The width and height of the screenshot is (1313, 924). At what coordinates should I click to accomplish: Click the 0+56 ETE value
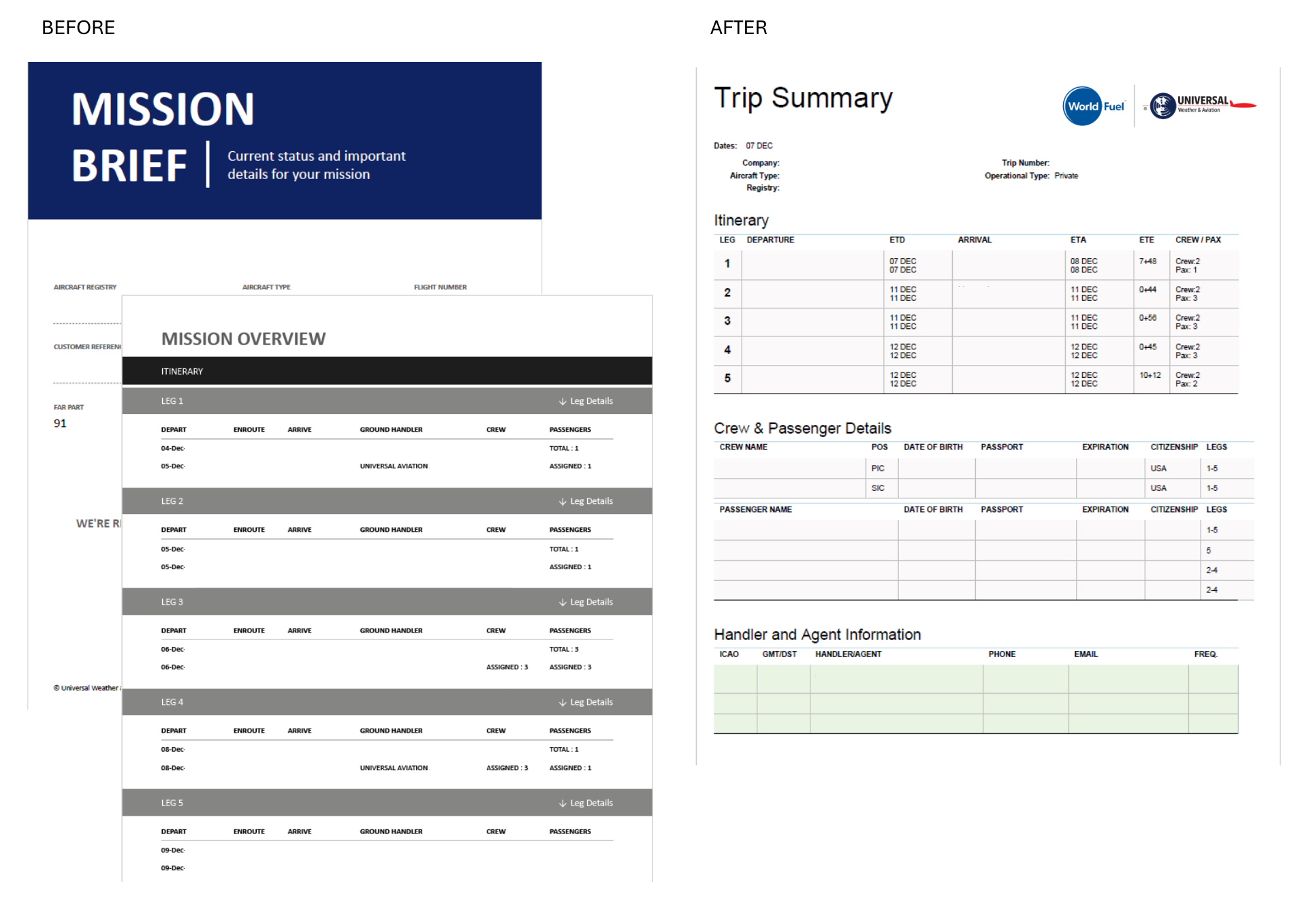tap(1148, 318)
